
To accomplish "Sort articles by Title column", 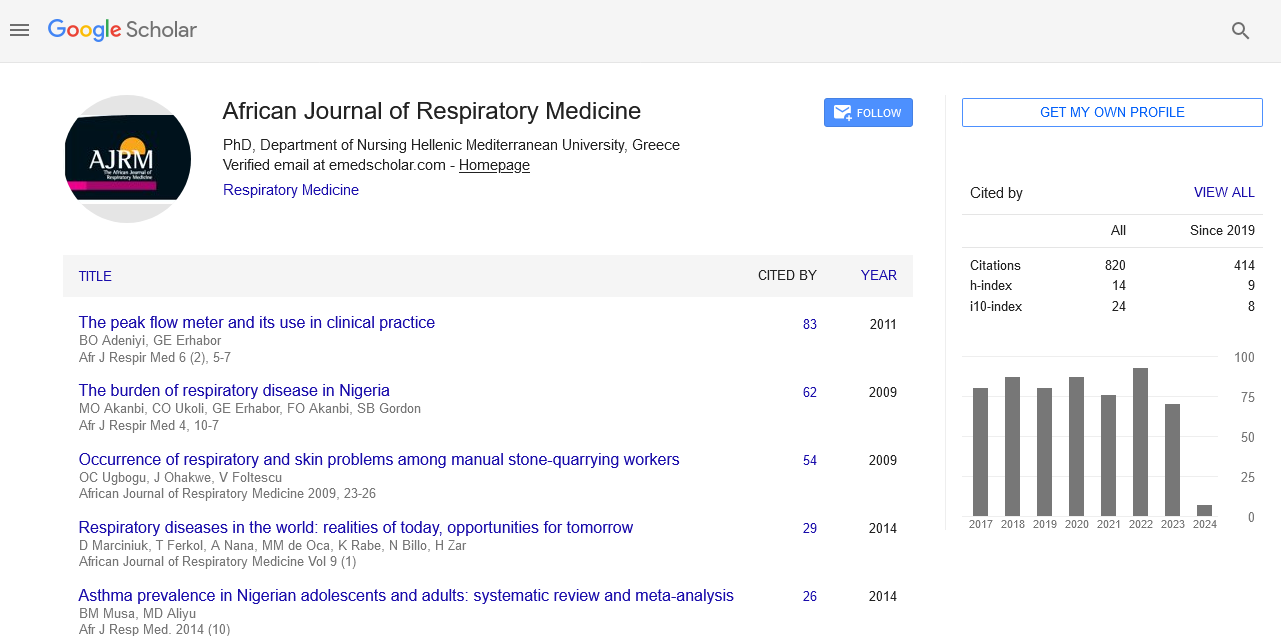I will 95,276.
